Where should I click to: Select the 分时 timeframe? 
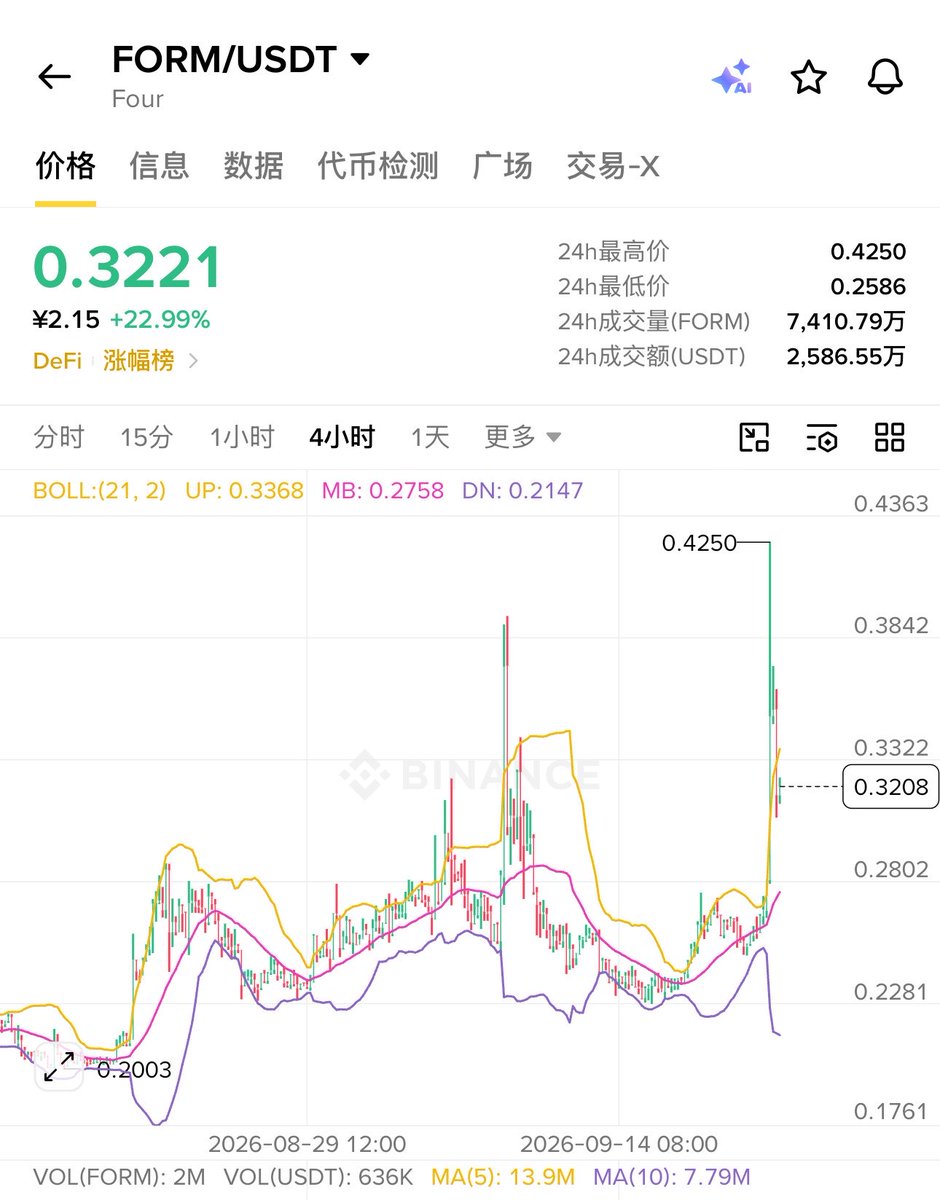coord(59,437)
